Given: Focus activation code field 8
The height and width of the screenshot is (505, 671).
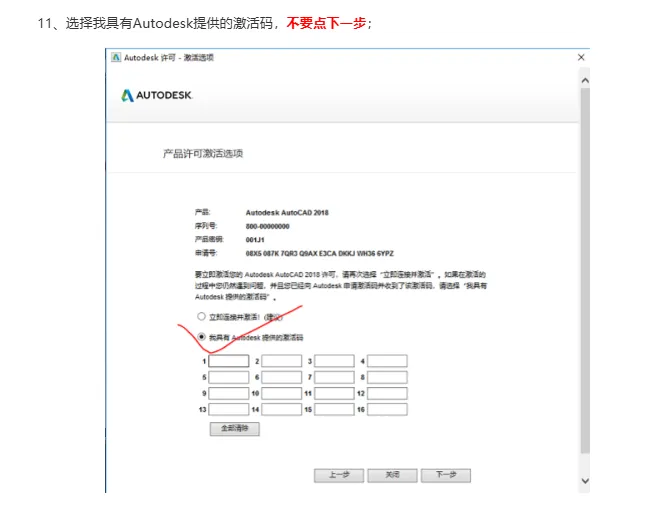Looking at the screenshot, I should 387,377.
